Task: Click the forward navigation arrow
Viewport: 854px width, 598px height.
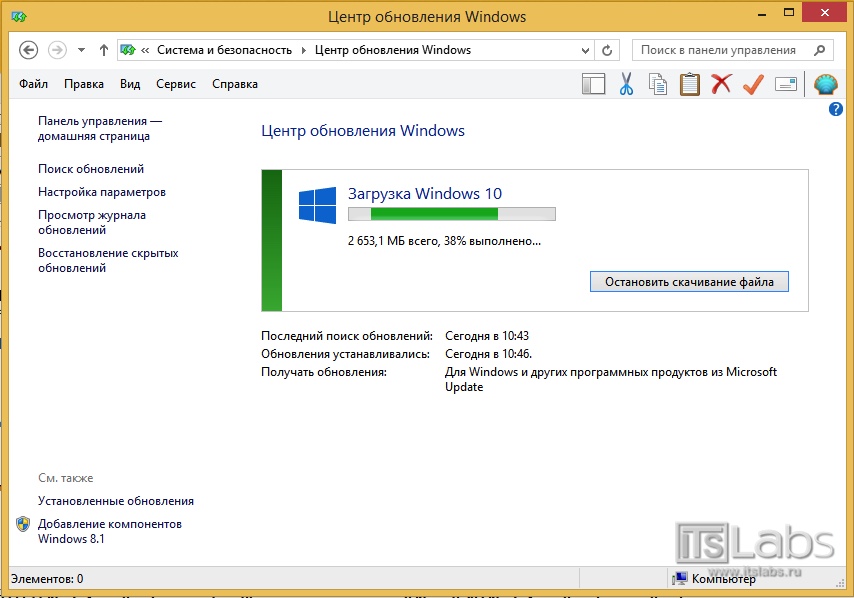Action: pos(57,50)
